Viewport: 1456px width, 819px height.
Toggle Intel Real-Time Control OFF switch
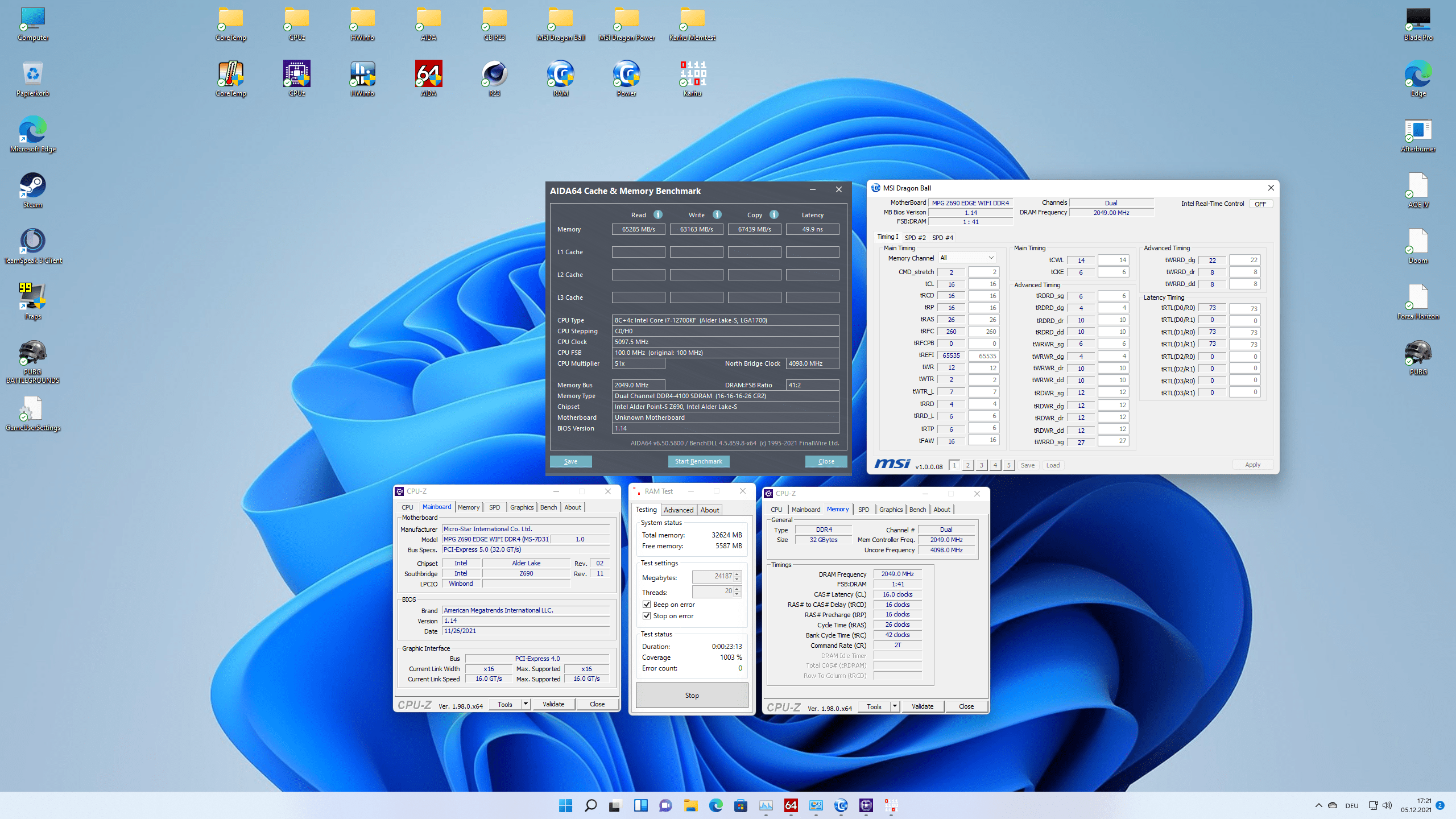point(1260,204)
